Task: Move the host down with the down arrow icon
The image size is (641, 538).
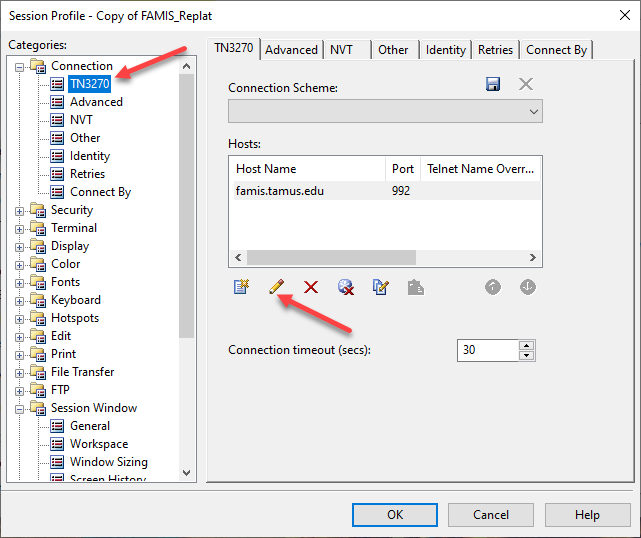Action: [528, 287]
